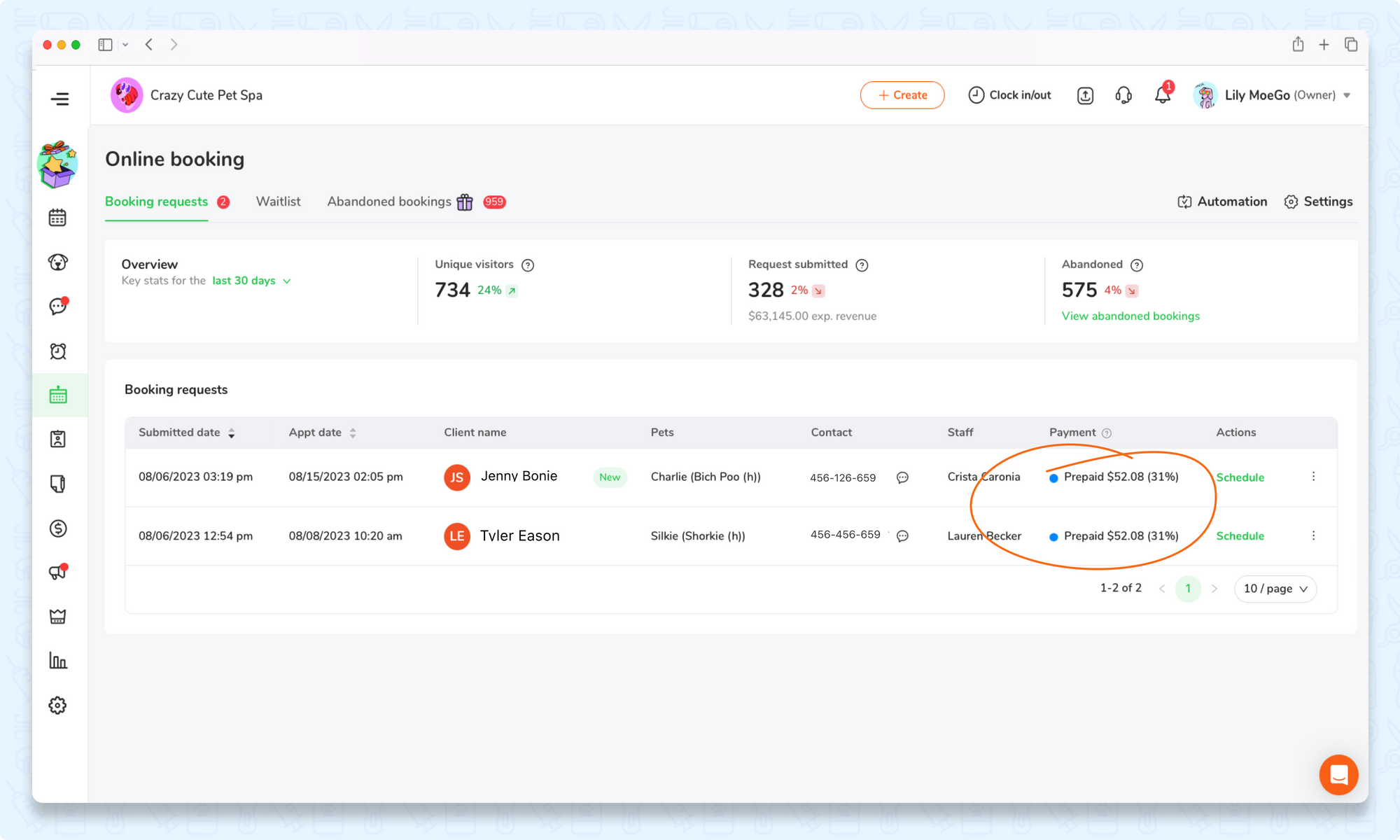Switch to the Waitlist tab
The image size is (1400, 840).
click(x=278, y=202)
